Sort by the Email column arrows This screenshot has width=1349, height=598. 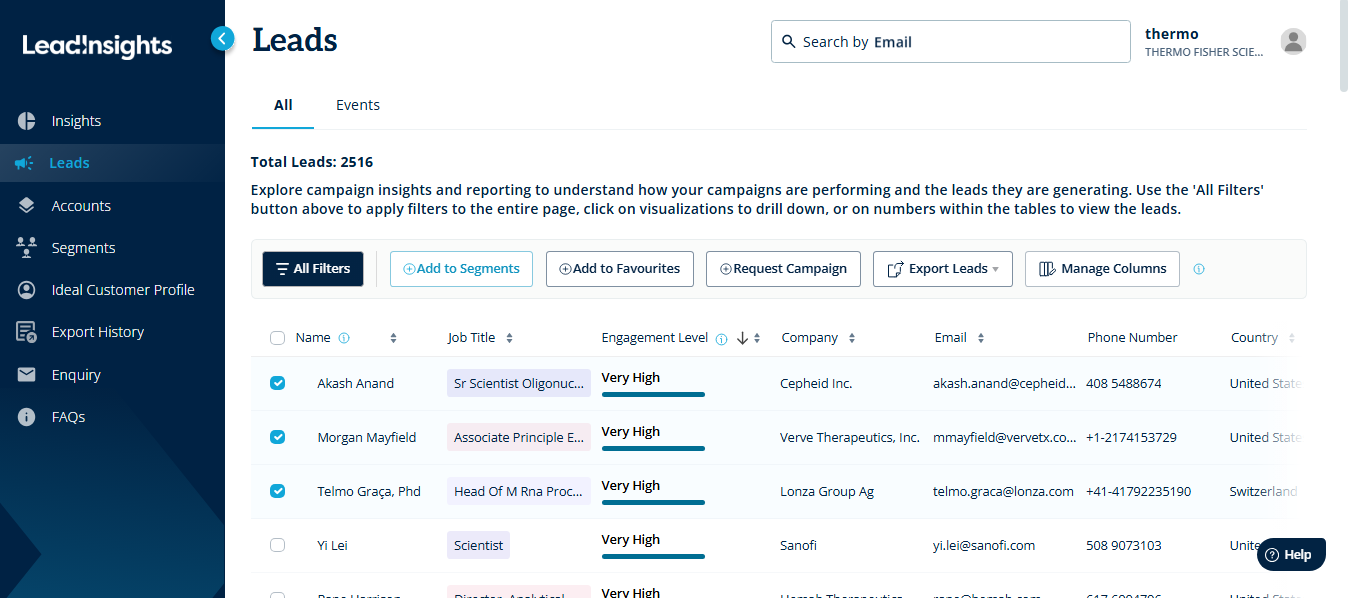coord(980,338)
